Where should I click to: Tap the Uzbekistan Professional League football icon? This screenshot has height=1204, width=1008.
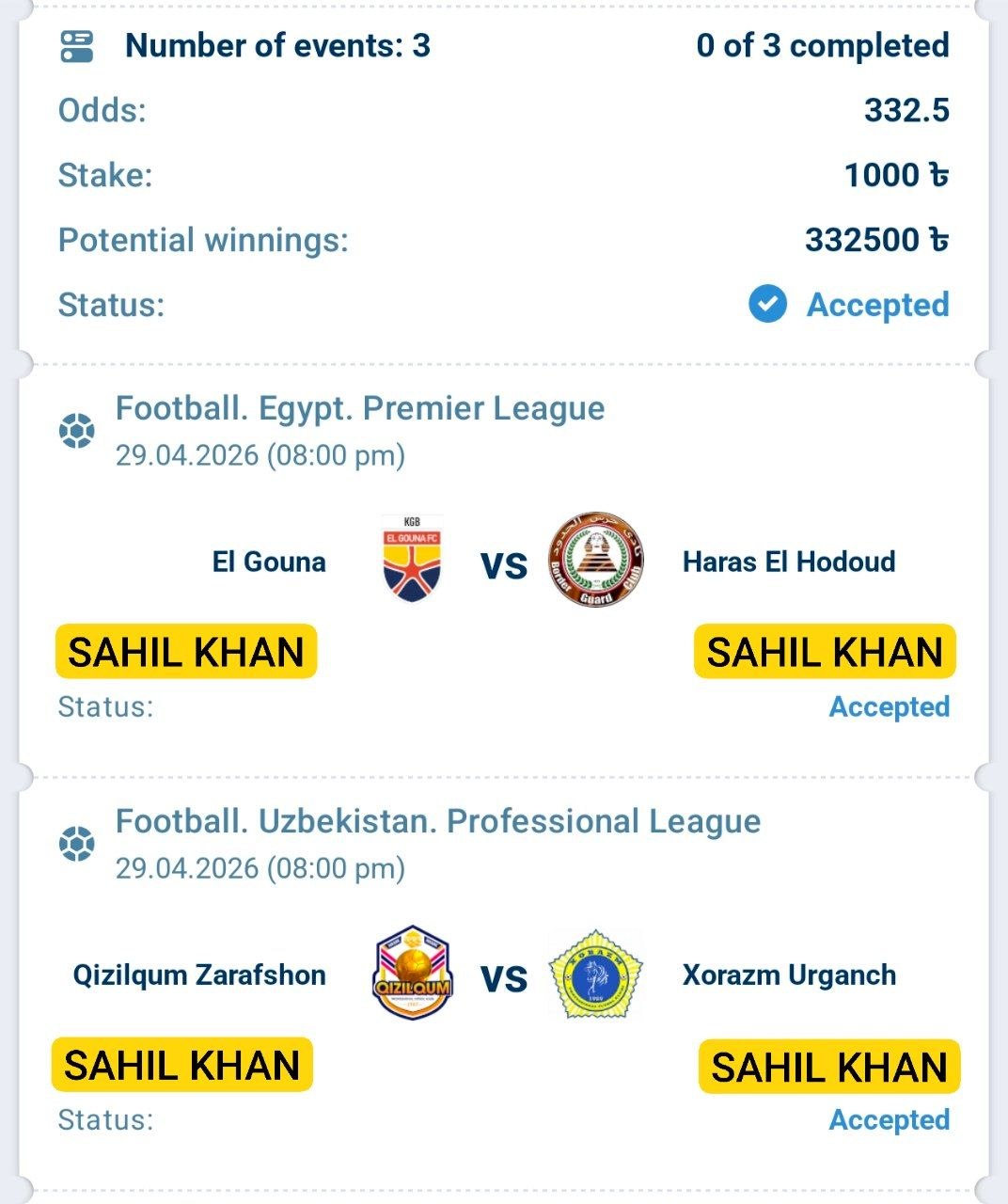click(77, 844)
